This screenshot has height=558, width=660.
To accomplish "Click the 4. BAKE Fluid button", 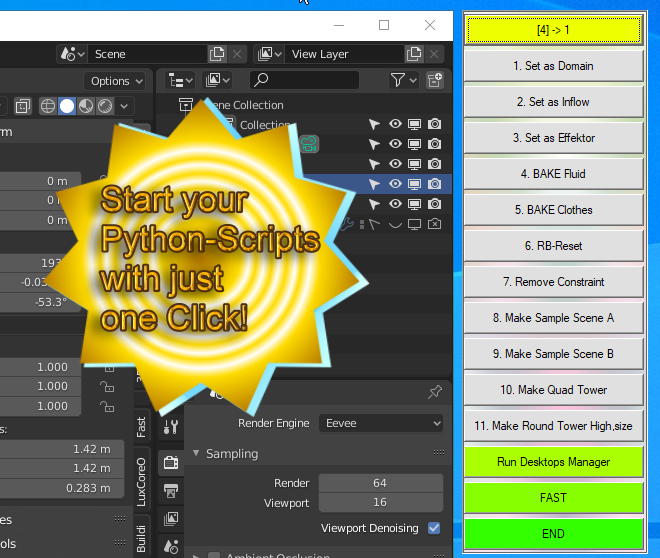I will (554, 174).
